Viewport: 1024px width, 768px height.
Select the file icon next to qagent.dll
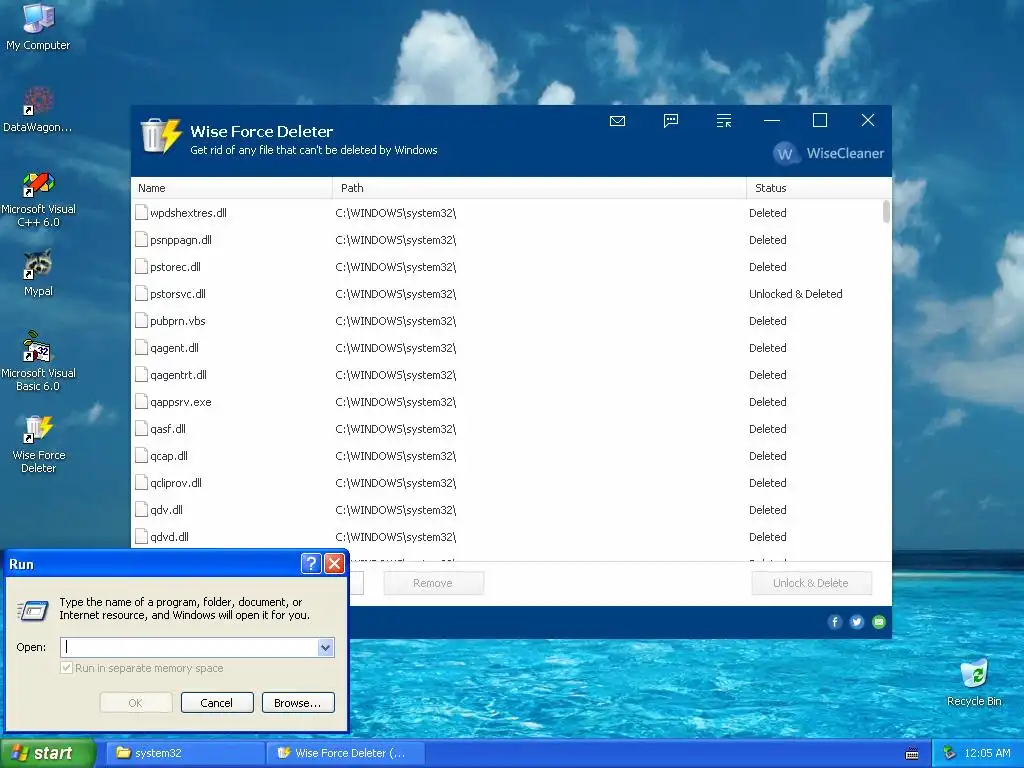141,347
